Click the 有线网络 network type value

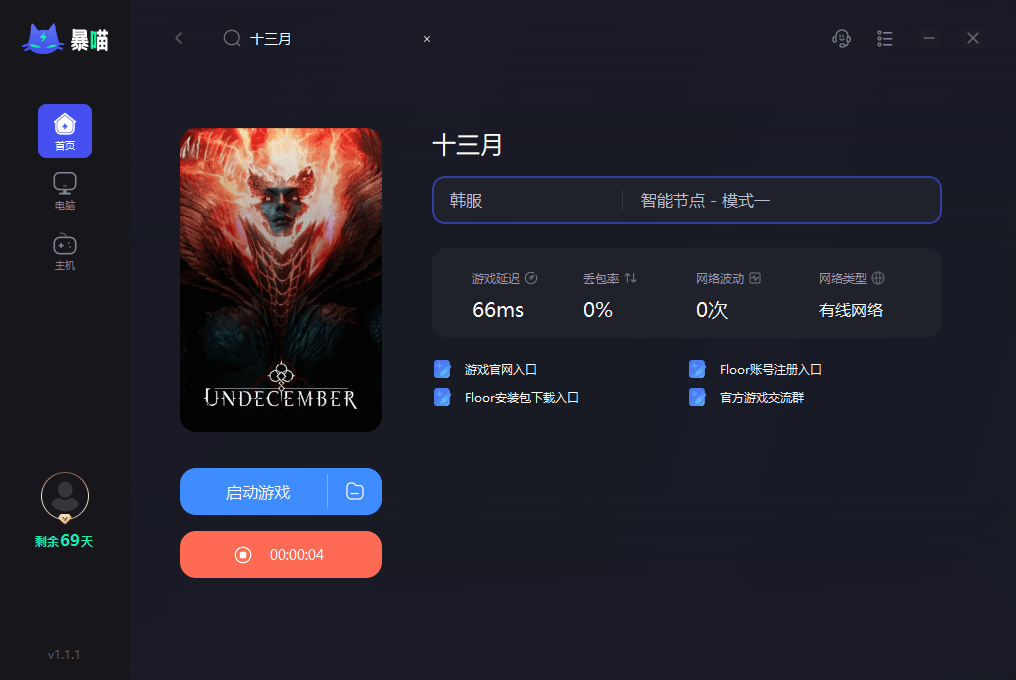point(851,310)
